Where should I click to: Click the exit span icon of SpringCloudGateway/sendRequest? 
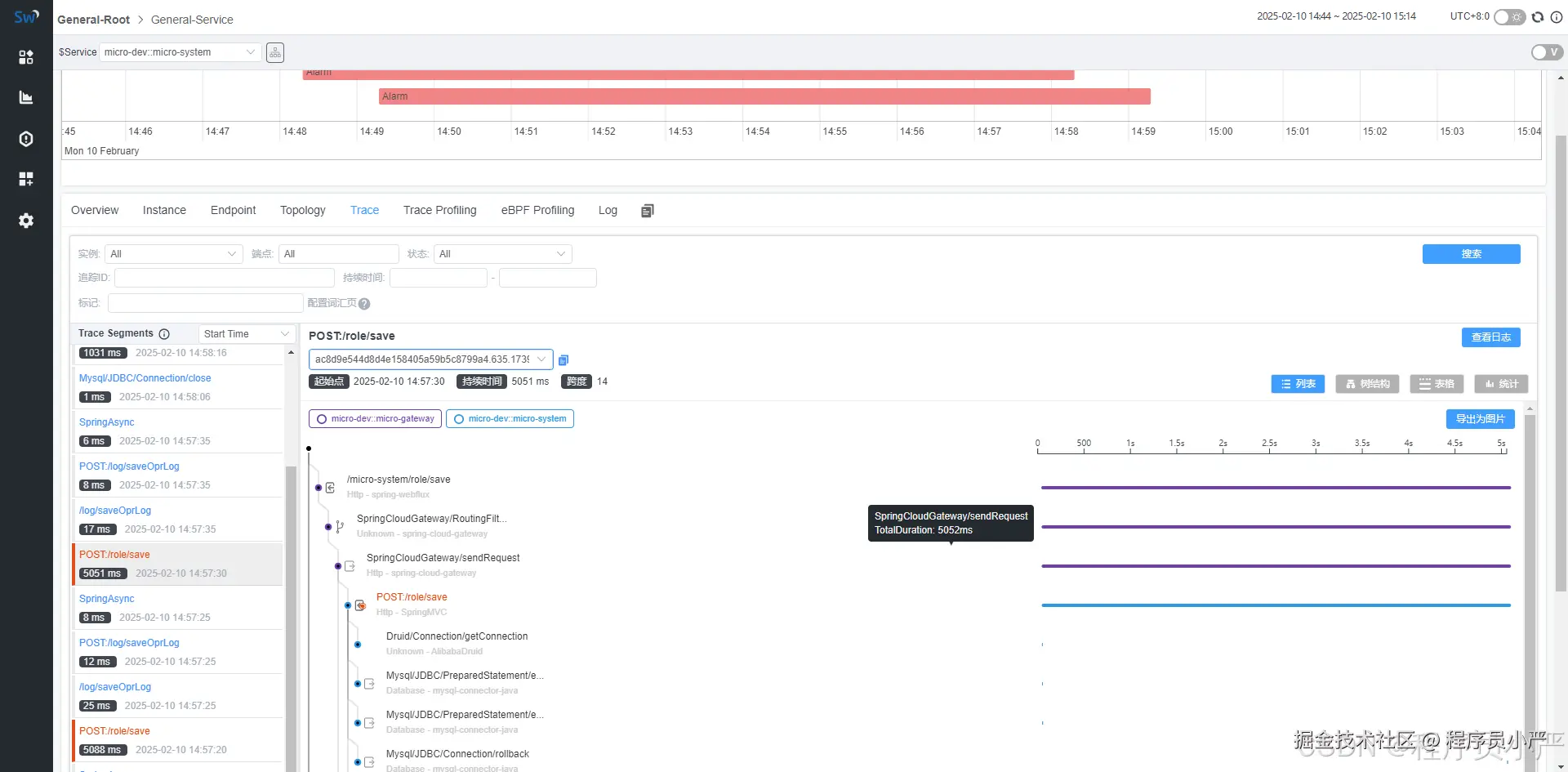(350, 566)
